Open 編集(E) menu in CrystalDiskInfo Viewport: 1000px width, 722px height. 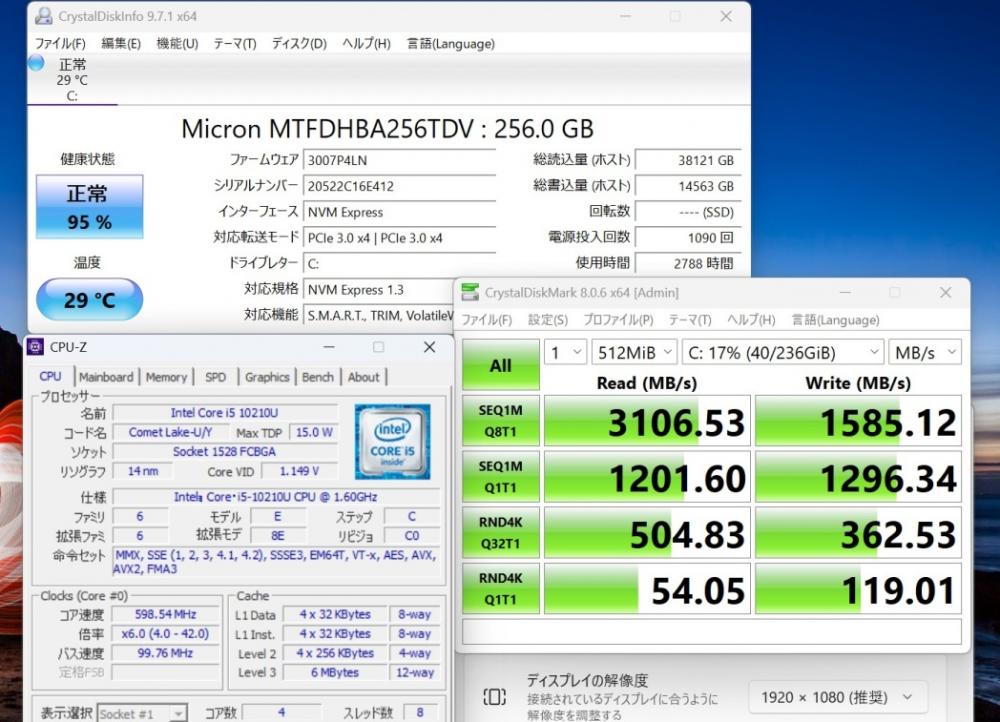tap(121, 43)
